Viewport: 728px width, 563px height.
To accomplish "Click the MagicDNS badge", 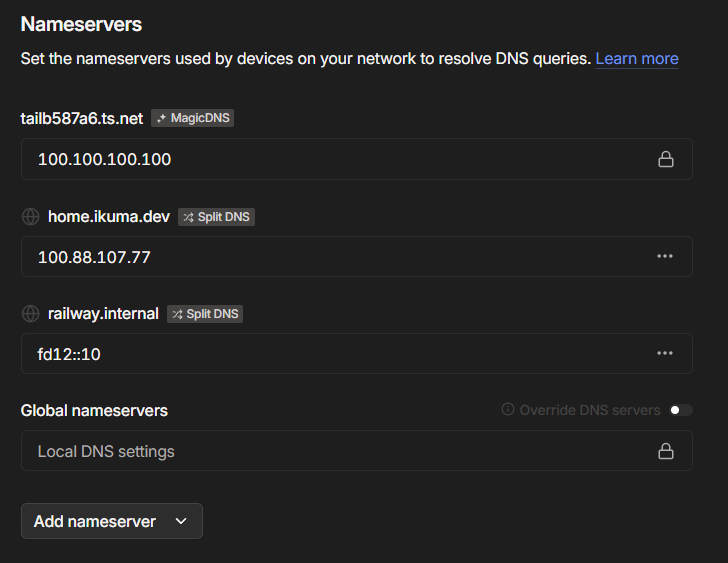I will (x=192, y=118).
